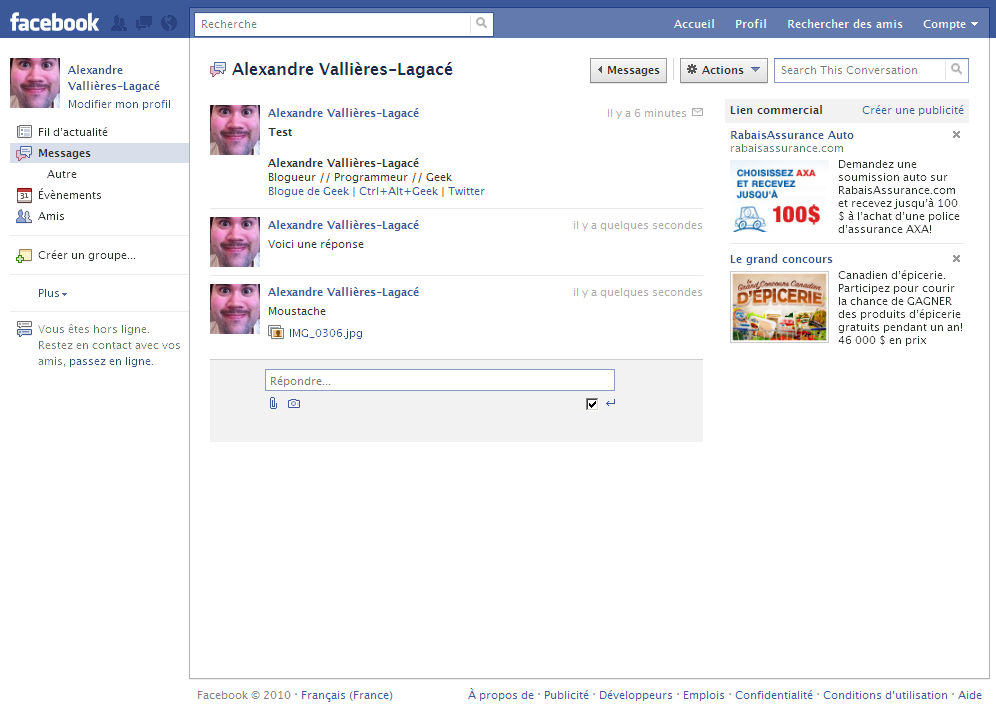Click 'passez en ligne' link
The image size is (996, 706).
pyautogui.click(x=111, y=361)
